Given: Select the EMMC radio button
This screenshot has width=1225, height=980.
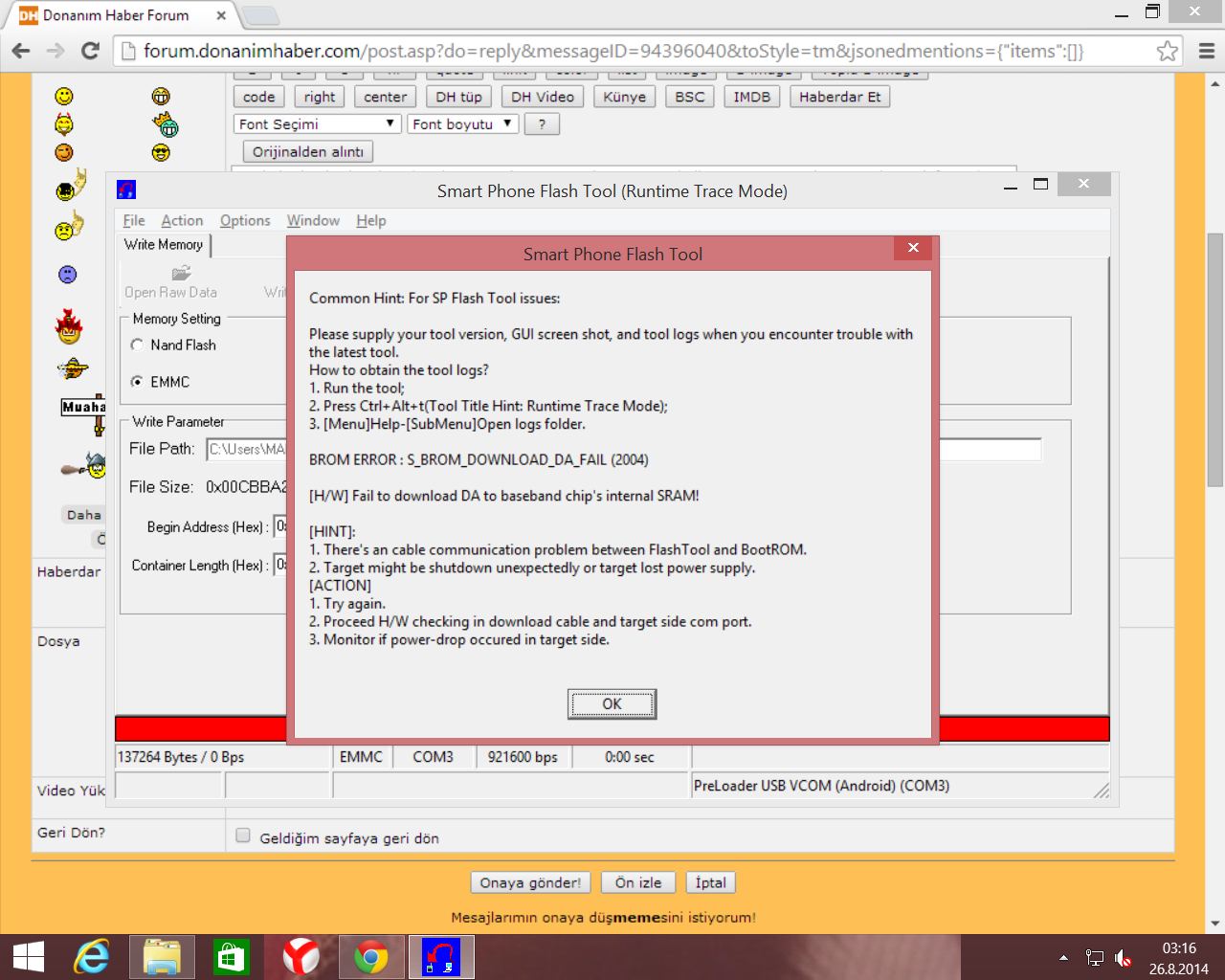Looking at the screenshot, I should pyautogui.click(x=137, y=381).
